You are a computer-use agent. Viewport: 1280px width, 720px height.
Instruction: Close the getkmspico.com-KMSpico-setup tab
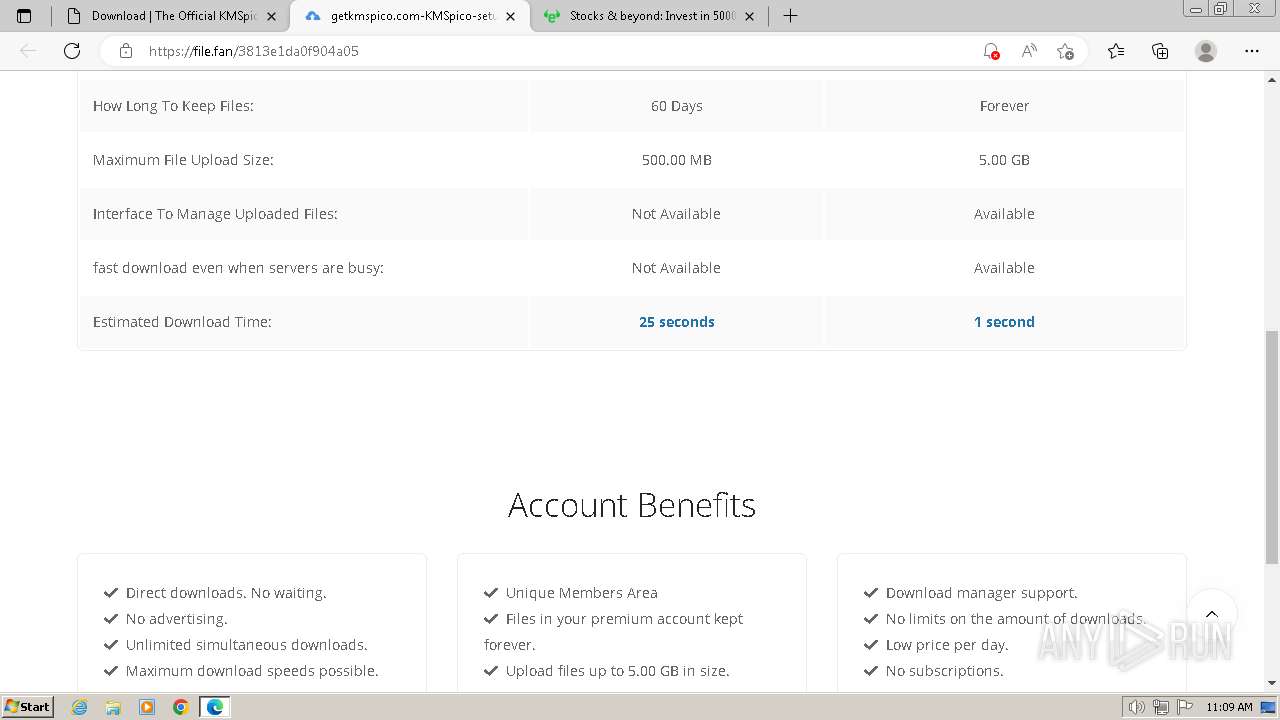pos(511,16)
